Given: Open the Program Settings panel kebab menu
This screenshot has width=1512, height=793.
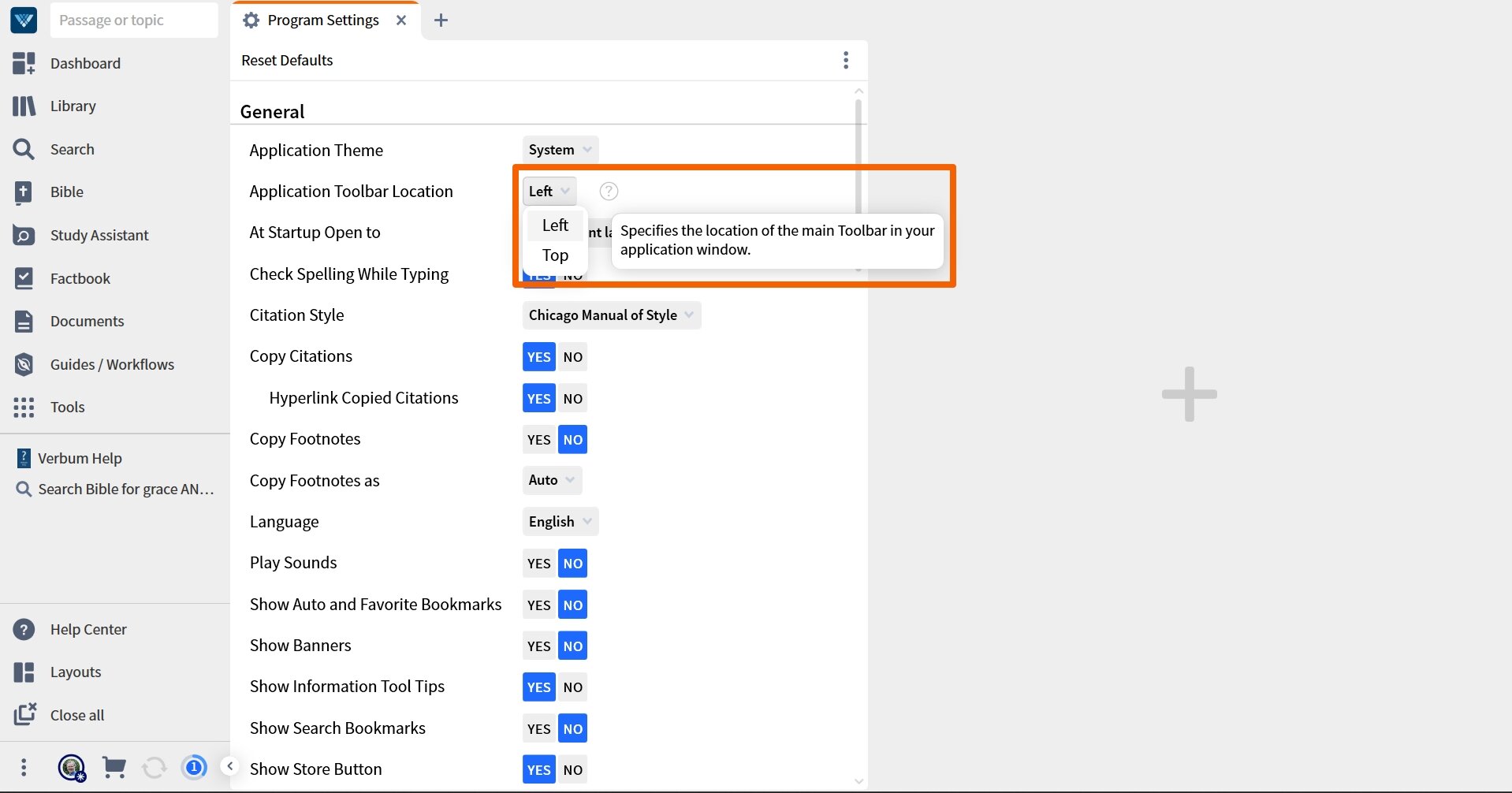Looking at the screenshot, I should (846, 60).
